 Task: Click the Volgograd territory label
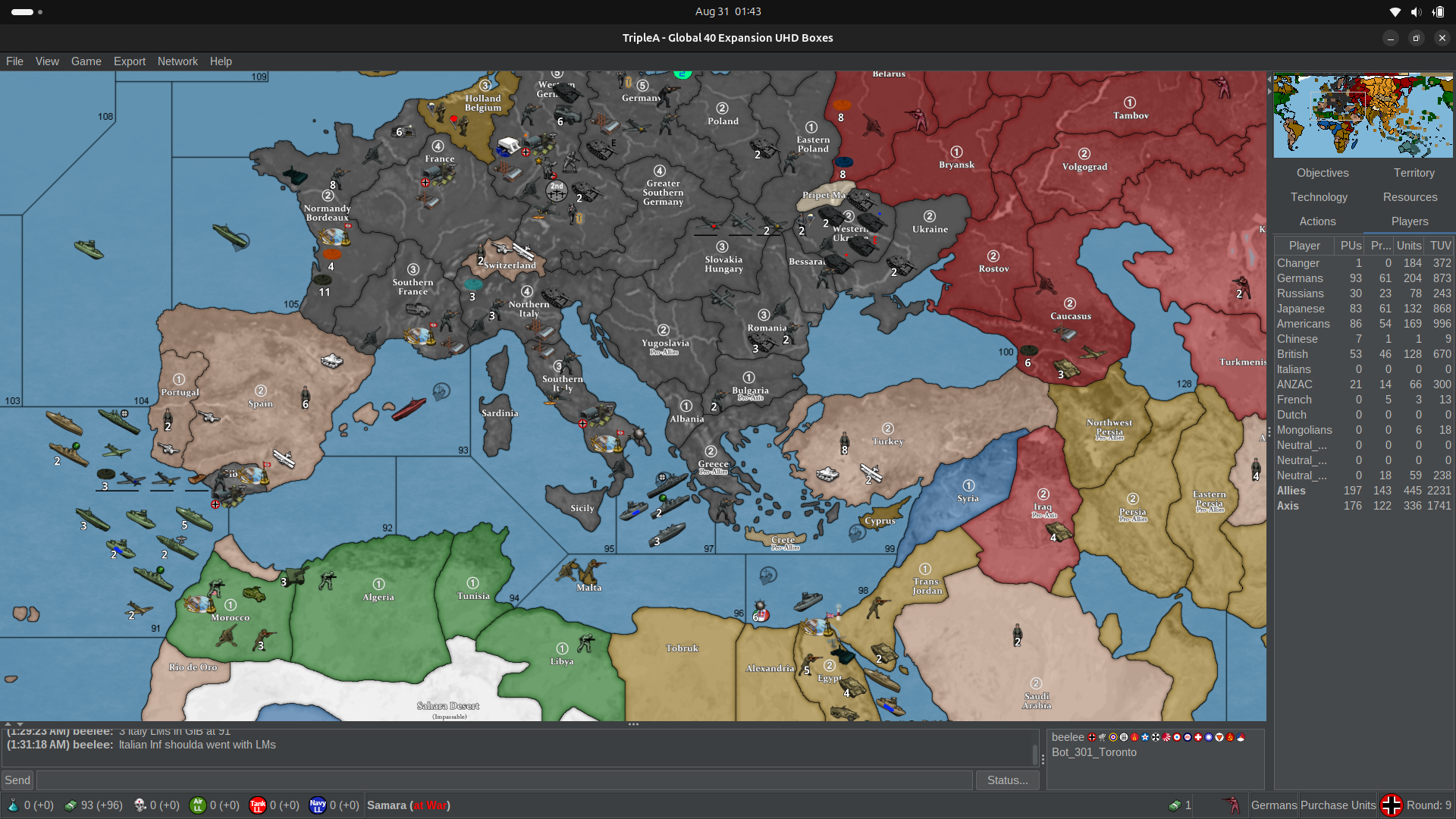point(1084,167)
